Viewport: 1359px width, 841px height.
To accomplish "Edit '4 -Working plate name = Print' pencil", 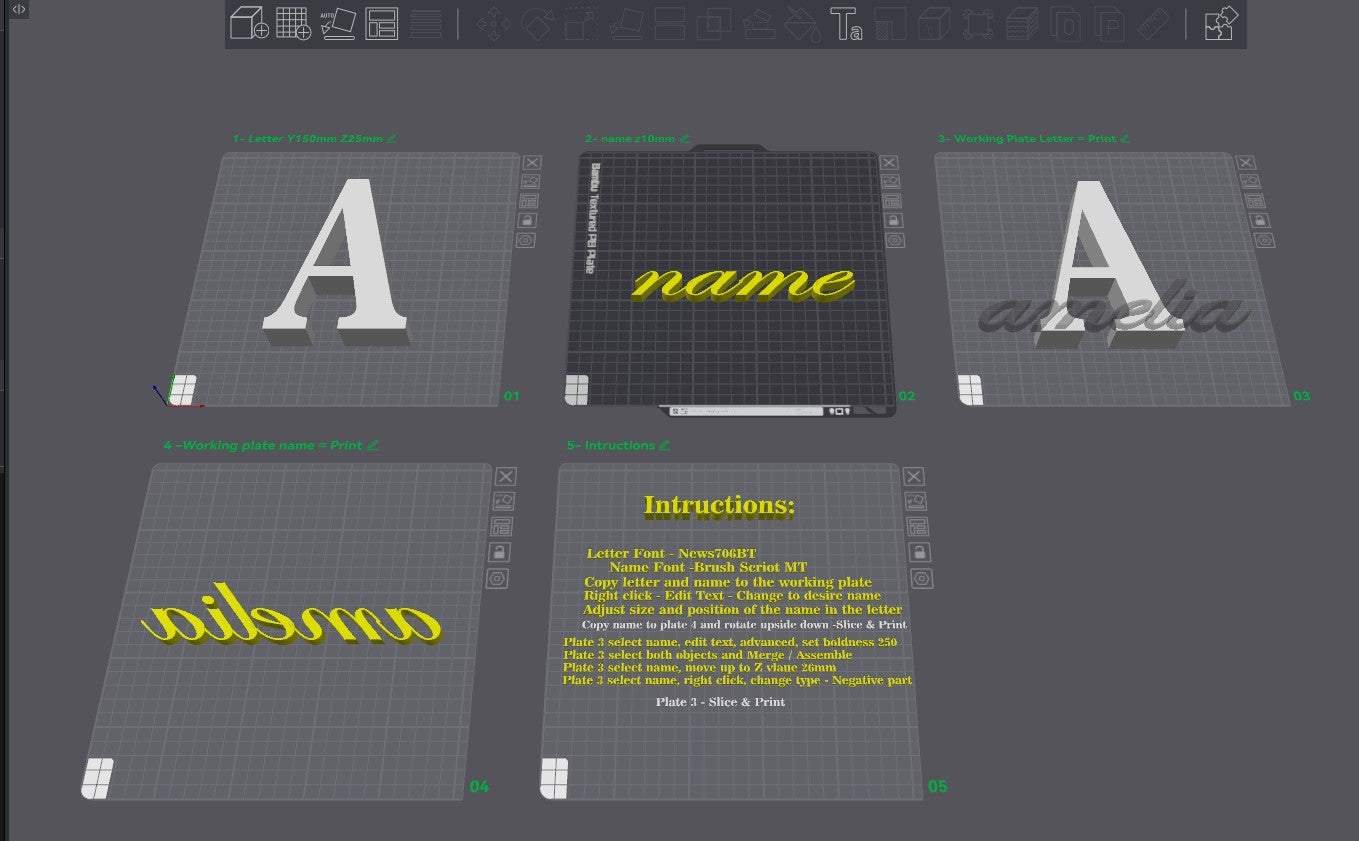I will 373,445.
